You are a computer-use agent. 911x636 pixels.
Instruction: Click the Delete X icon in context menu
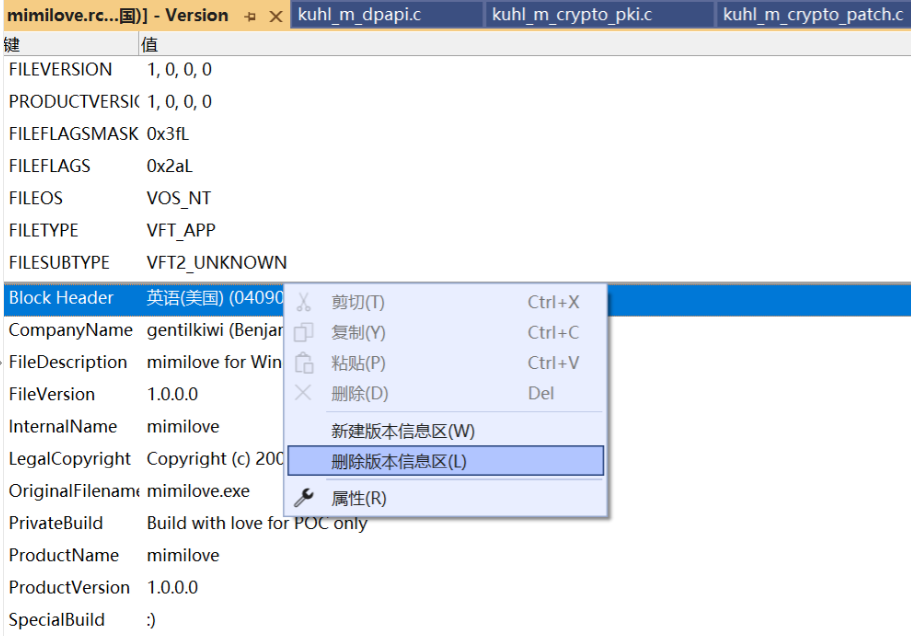[303, 393]
